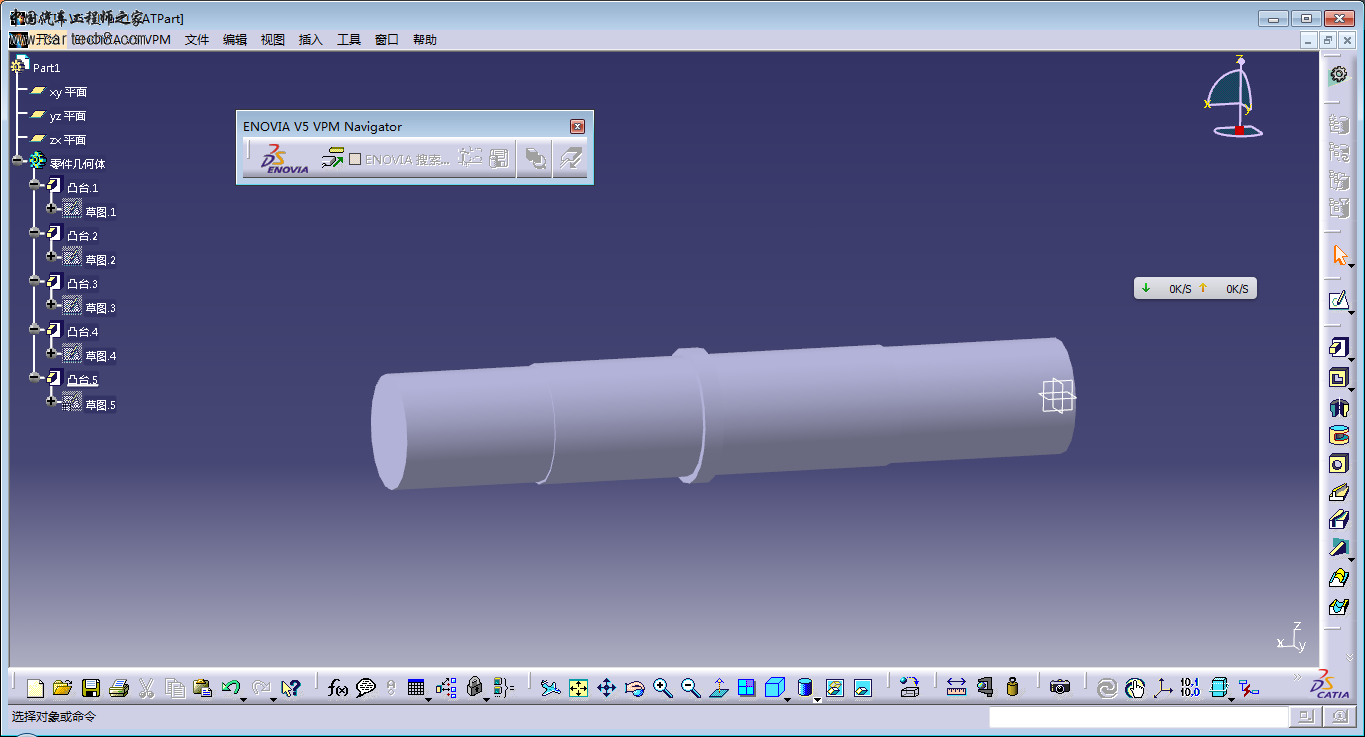
Task: Select the Hole tool icon
Action: tap(1338, 464)
